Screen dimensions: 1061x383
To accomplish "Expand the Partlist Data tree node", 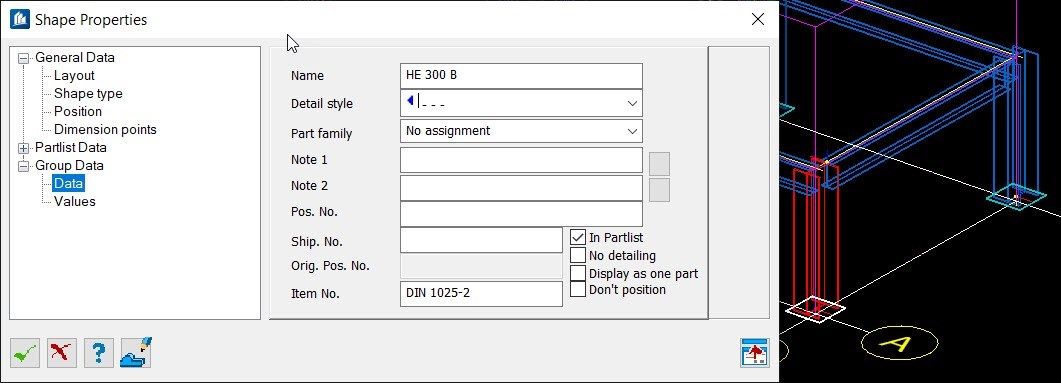I will (x=24, y=148).
